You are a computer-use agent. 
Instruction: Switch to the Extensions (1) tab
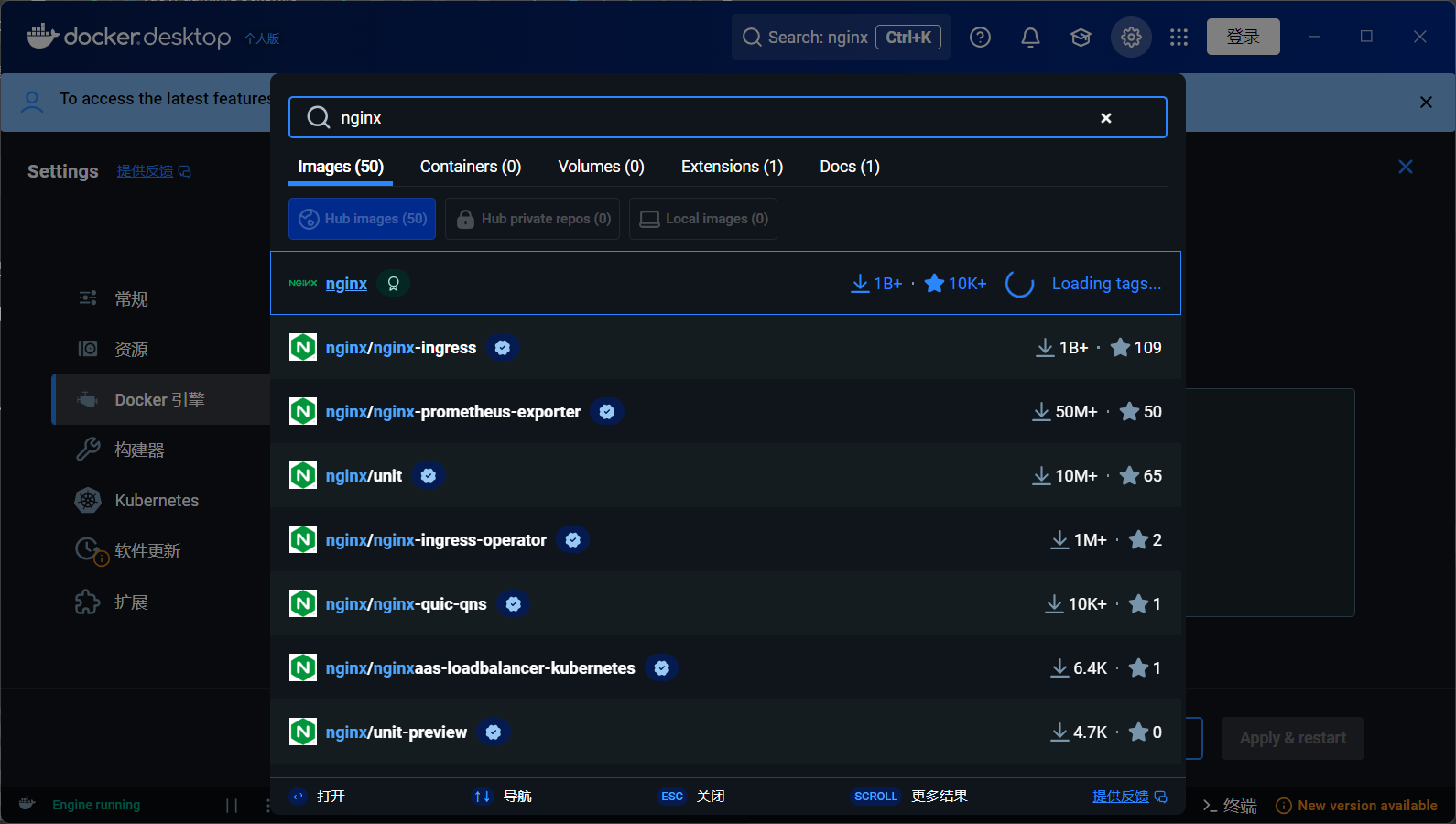[732, 167]
